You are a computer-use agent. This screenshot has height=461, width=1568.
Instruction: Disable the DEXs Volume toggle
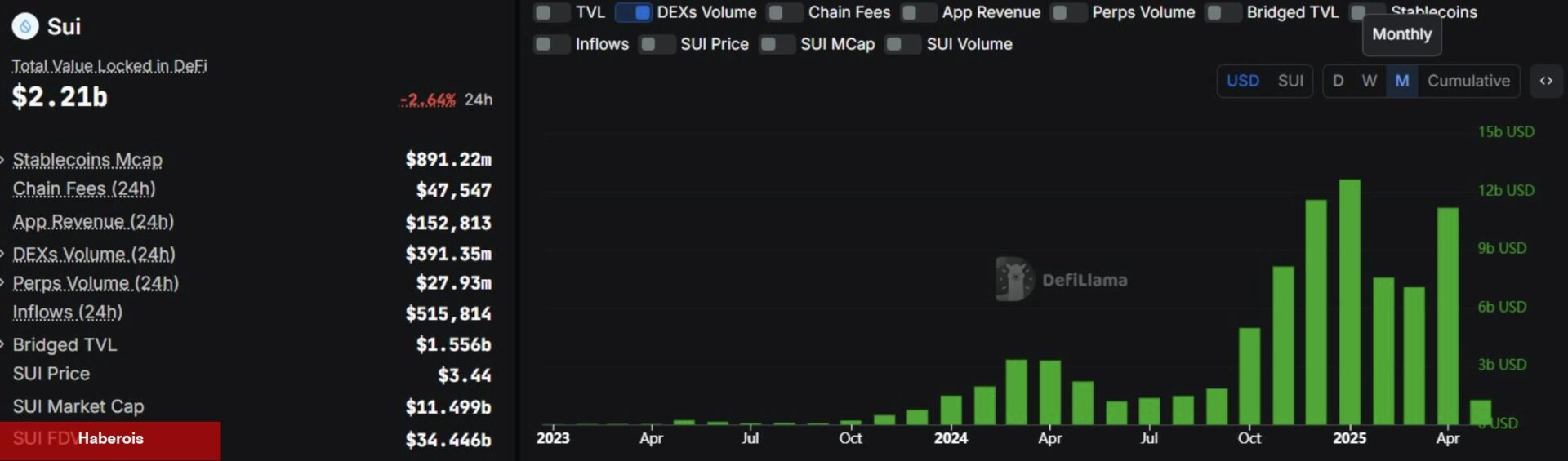pos(634,12)
